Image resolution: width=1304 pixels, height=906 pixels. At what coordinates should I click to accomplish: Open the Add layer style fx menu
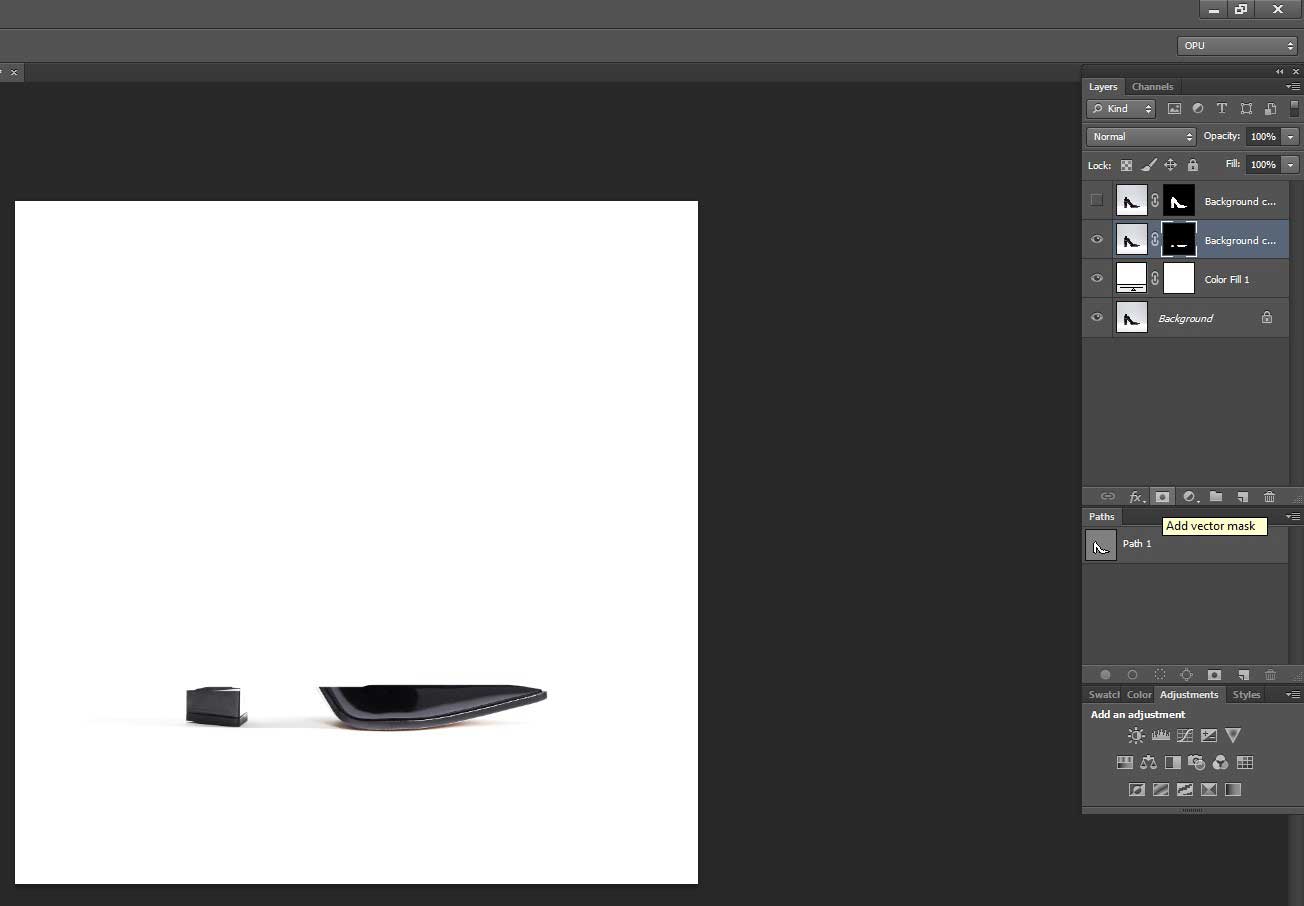[x=1136, y=496]
